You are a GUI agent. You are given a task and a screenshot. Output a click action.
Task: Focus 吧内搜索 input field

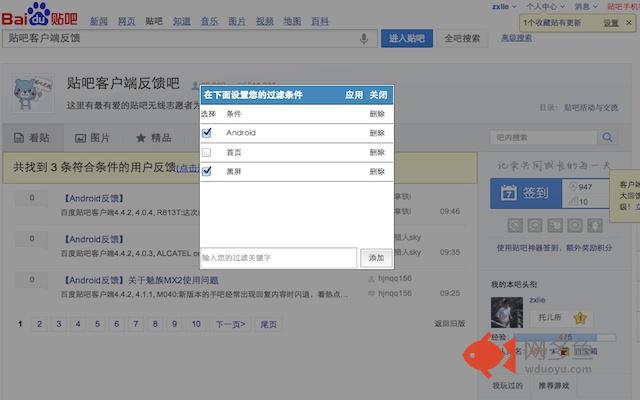pos(544,138)
